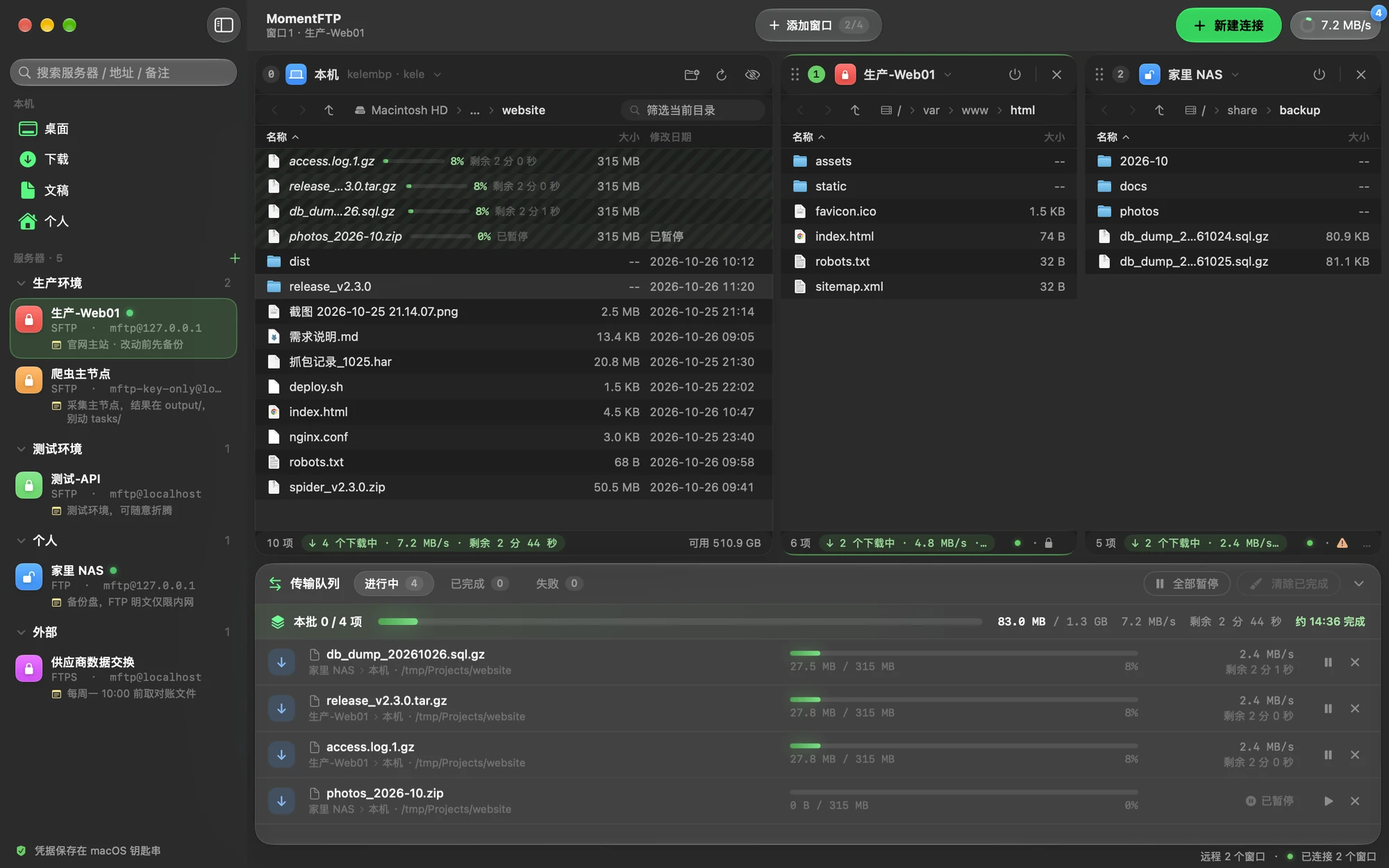Go up a directory in 家里 NAS pane
Viewport: 1389px width, 868px height.
pos(1159,110)
